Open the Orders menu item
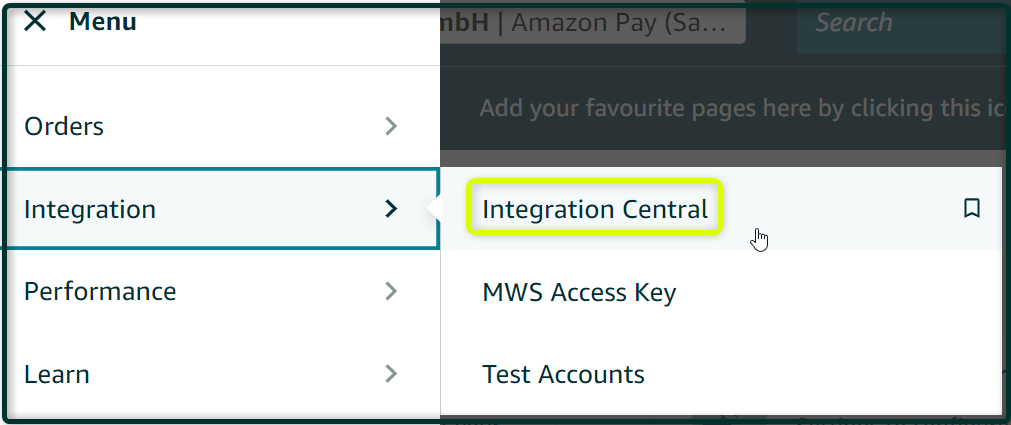The image size is (1011, 425). point(220,126)
